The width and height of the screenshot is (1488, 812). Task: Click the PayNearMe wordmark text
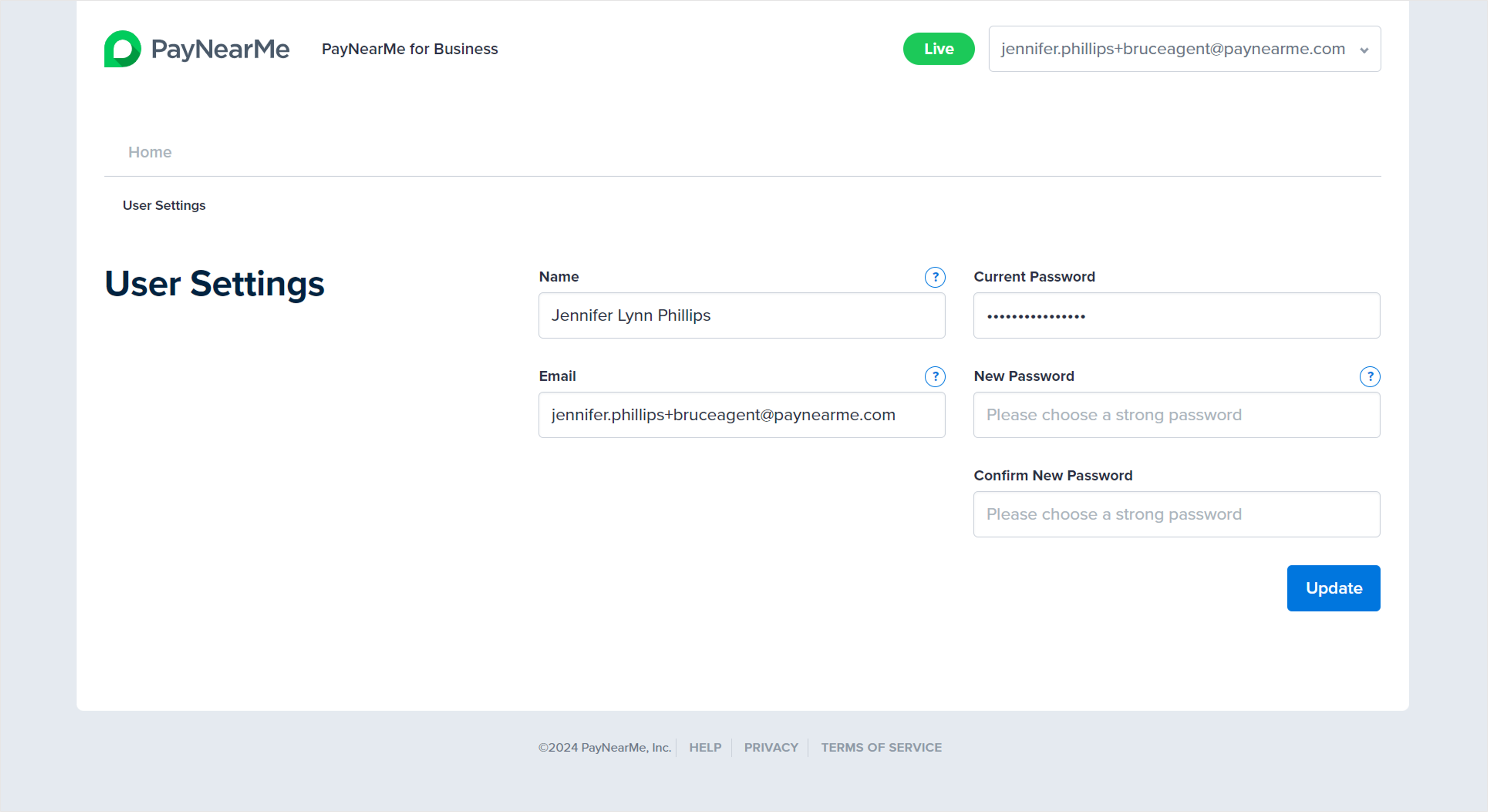point(220,49)
